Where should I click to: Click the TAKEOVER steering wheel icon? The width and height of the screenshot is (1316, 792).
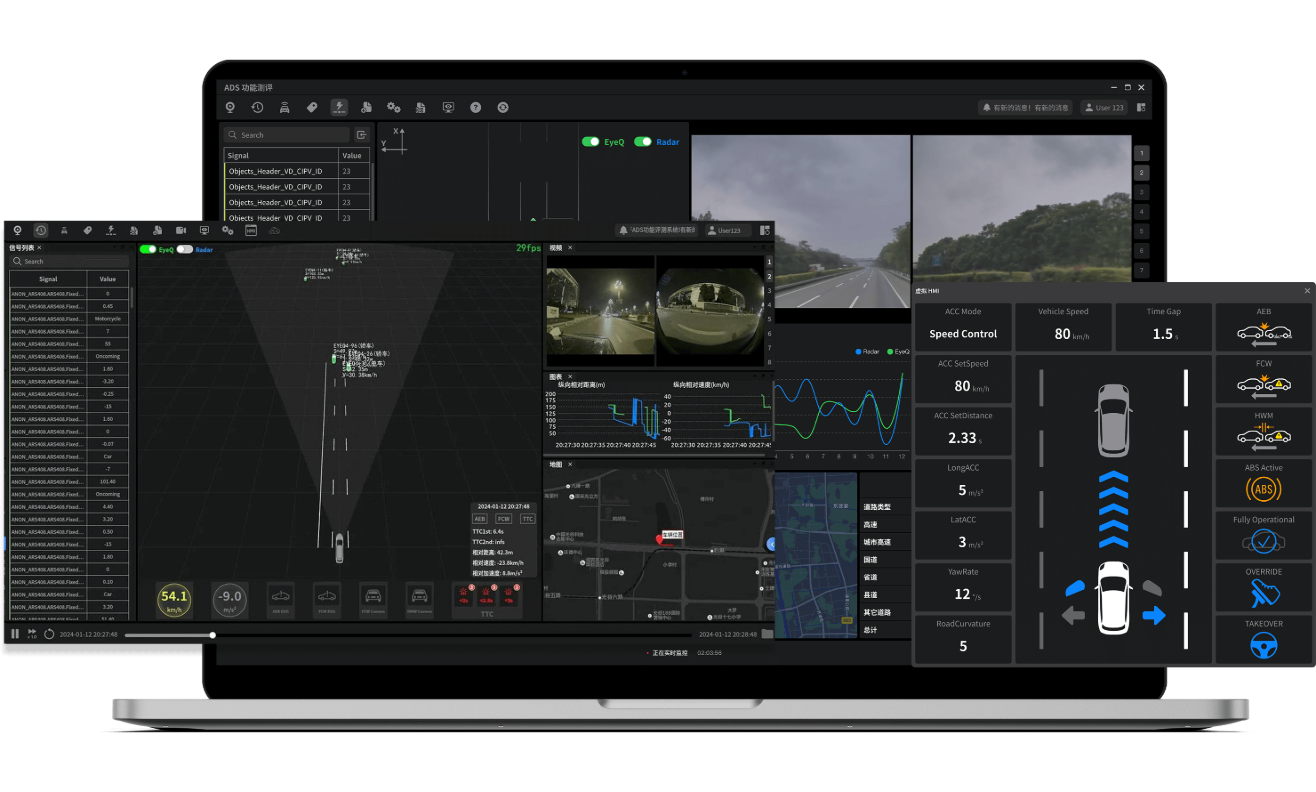[x=1263, y=645]
